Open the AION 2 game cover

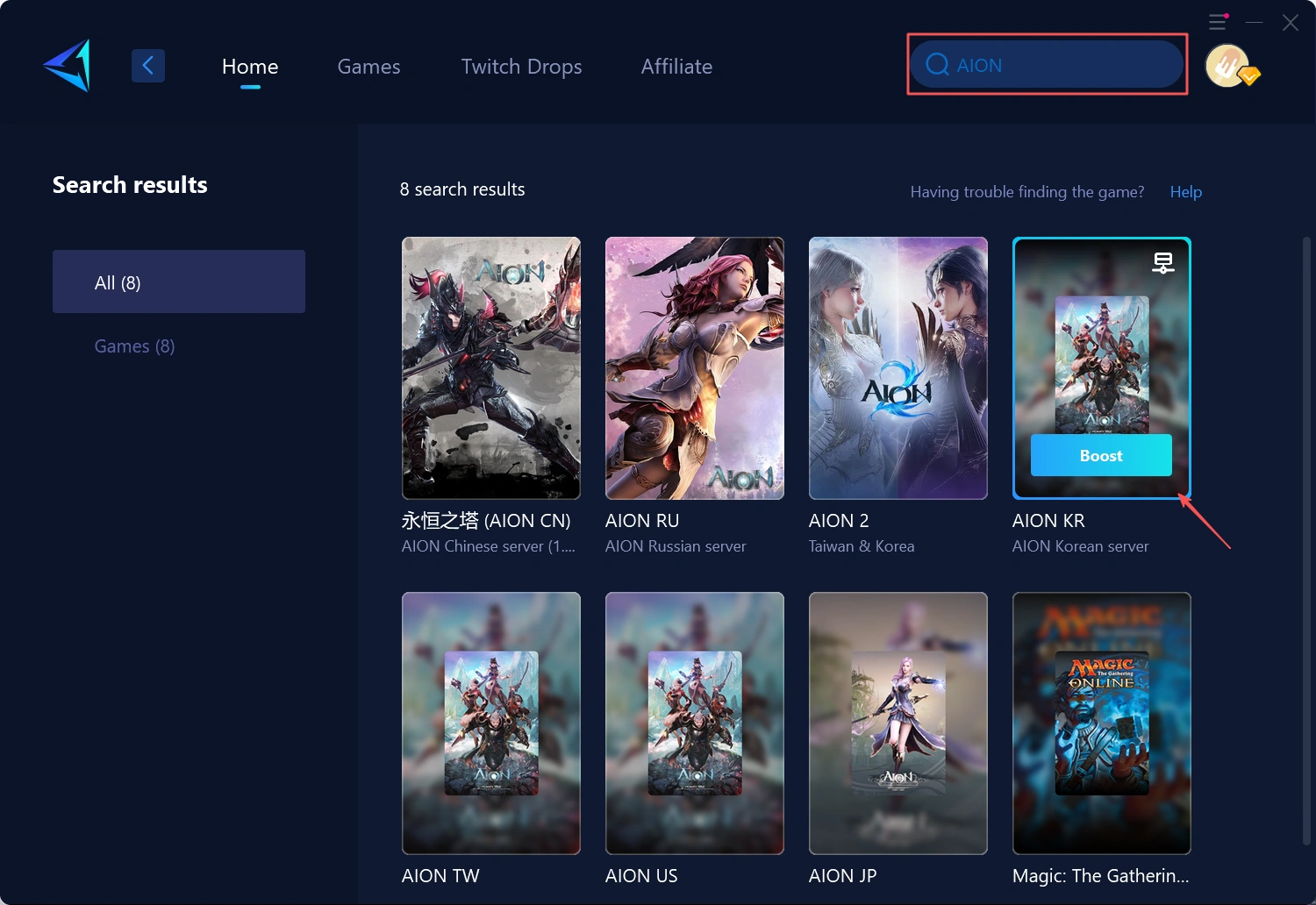point(898,368)
